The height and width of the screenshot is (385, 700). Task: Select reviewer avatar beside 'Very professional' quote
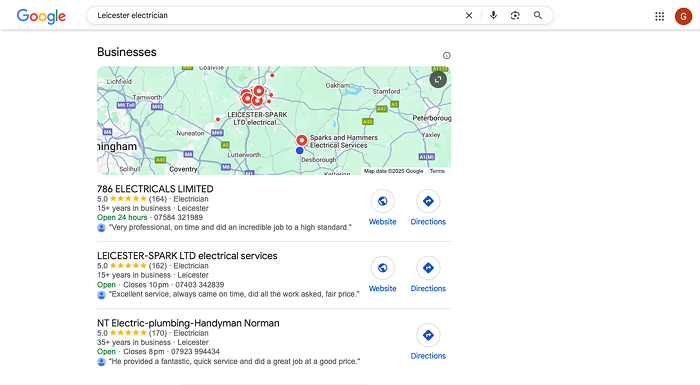101,228
